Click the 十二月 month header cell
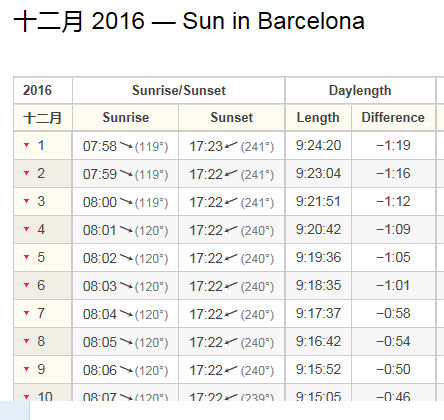444x420 pixels. point(43,117)
